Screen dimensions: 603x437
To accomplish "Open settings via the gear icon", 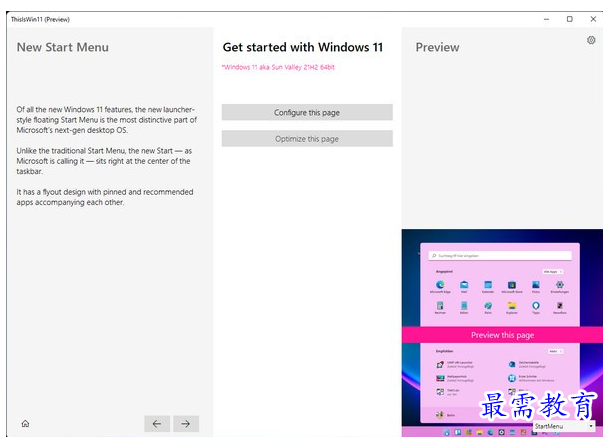I will point(591,40).
